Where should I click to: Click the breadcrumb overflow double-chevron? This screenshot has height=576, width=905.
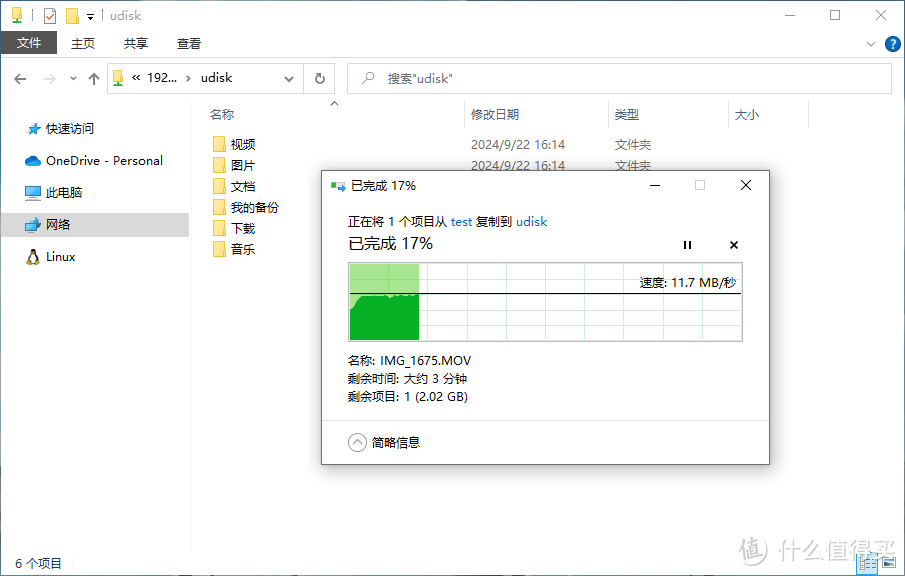[x=136, y=78]
